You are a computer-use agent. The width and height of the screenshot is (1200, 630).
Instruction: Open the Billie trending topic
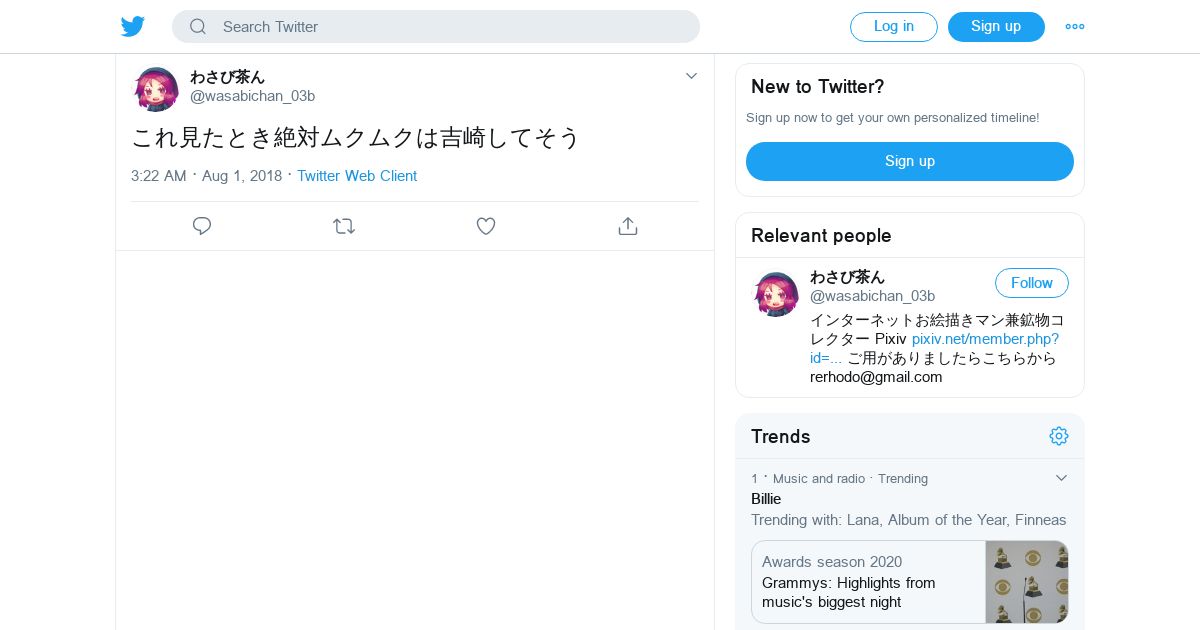click(x=766, y=499)
